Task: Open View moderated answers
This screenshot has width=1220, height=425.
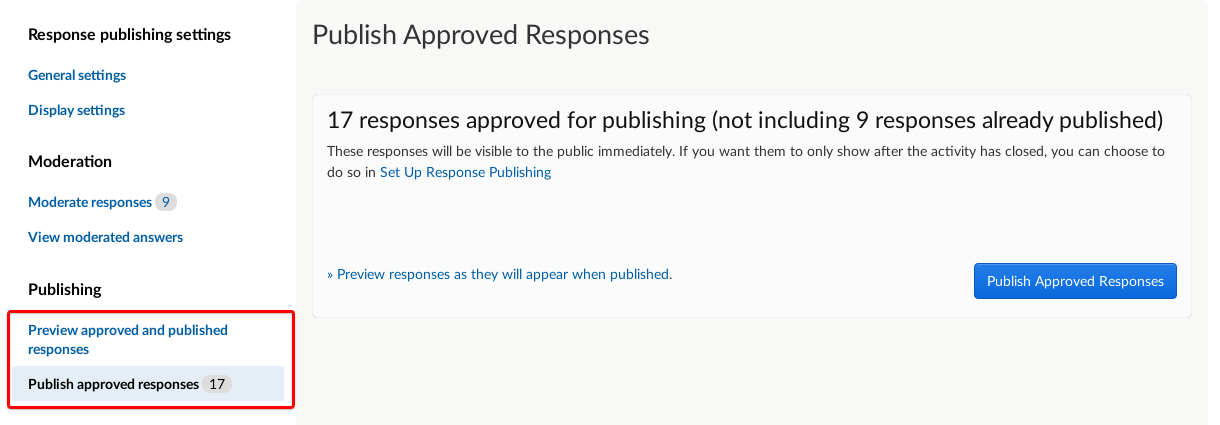Action: tap(105, 237)
